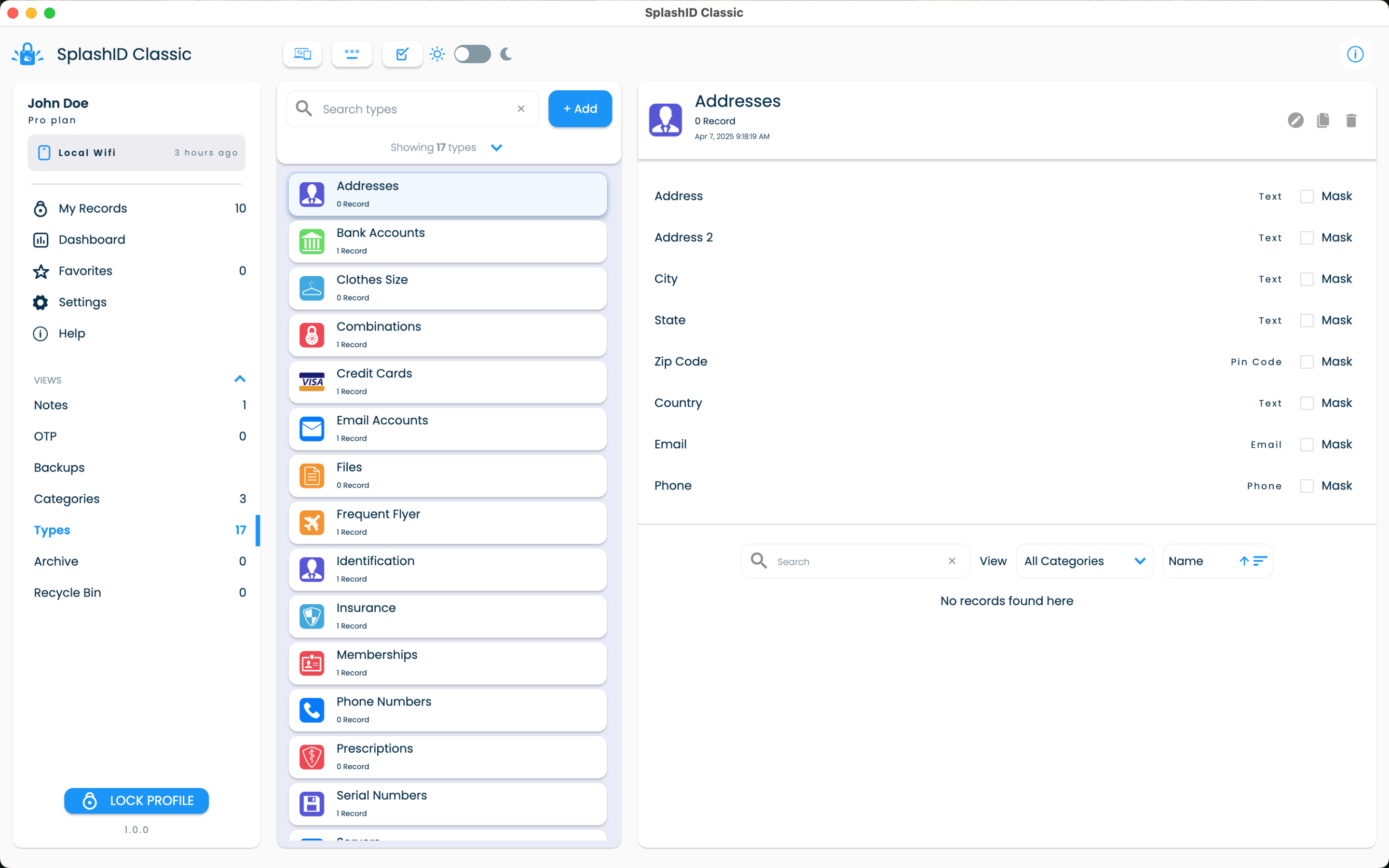1389x868 pixels.
Task: Click the Insurance shield icon
Action: pos(312,617)
